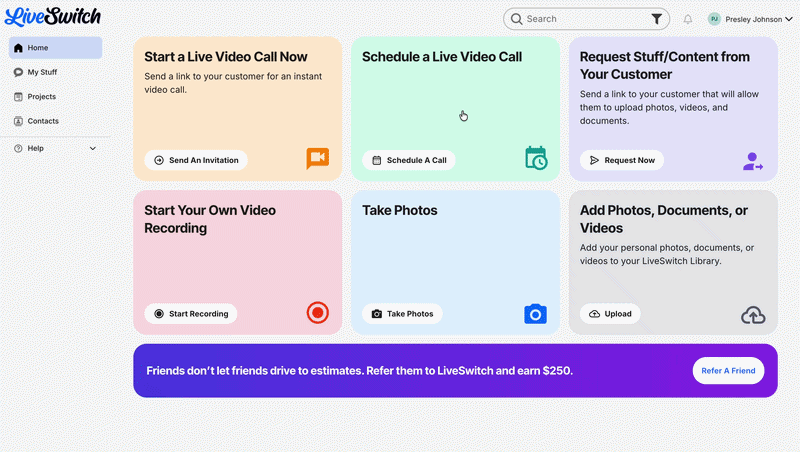The height and width of the screenshot is (452, 800).
Task: Expand the Help menu chevron
Action: [x=93, y=148]
